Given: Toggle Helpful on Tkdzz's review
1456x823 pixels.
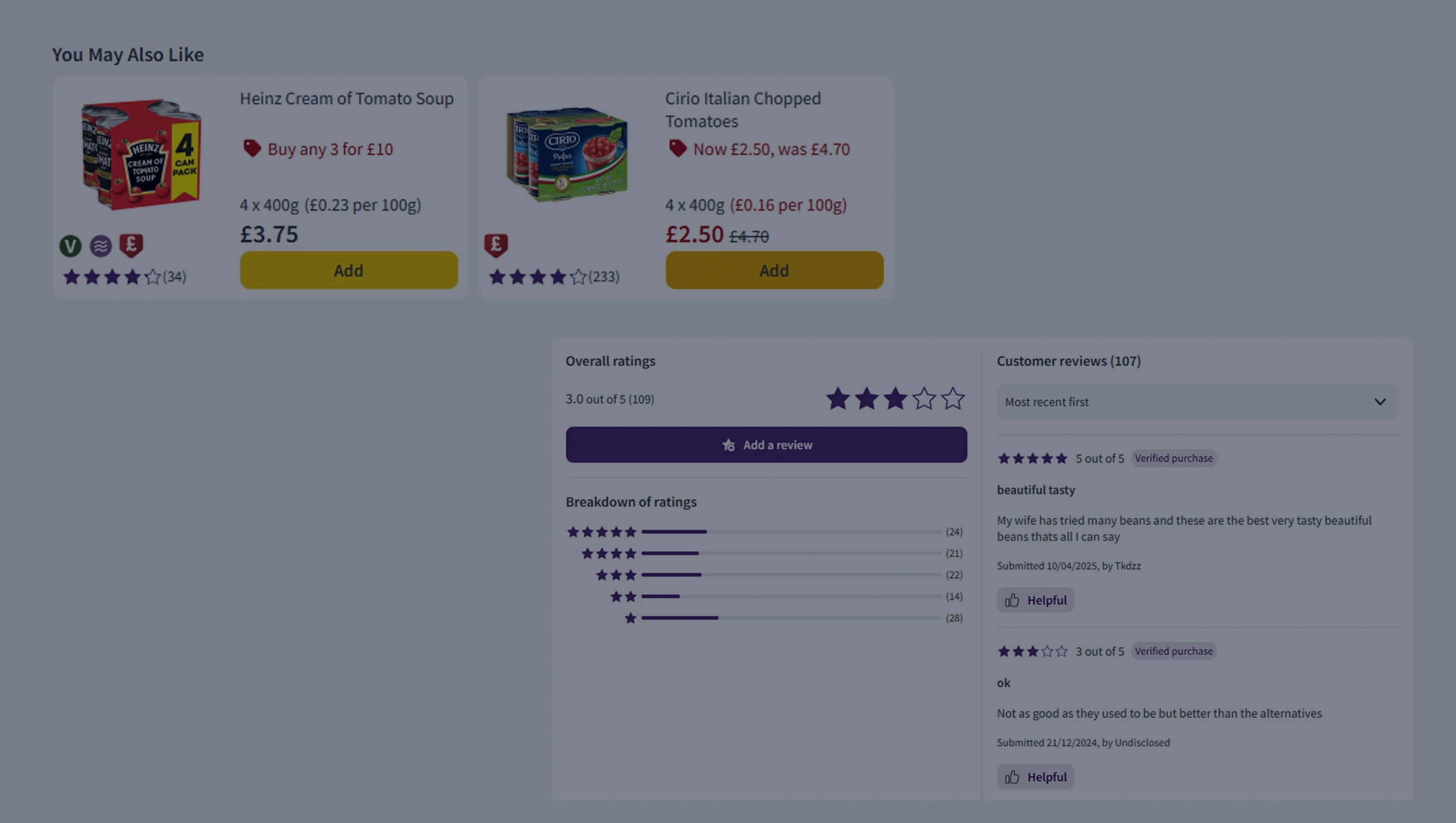Looking at the screenshot, I should 1035,600.
